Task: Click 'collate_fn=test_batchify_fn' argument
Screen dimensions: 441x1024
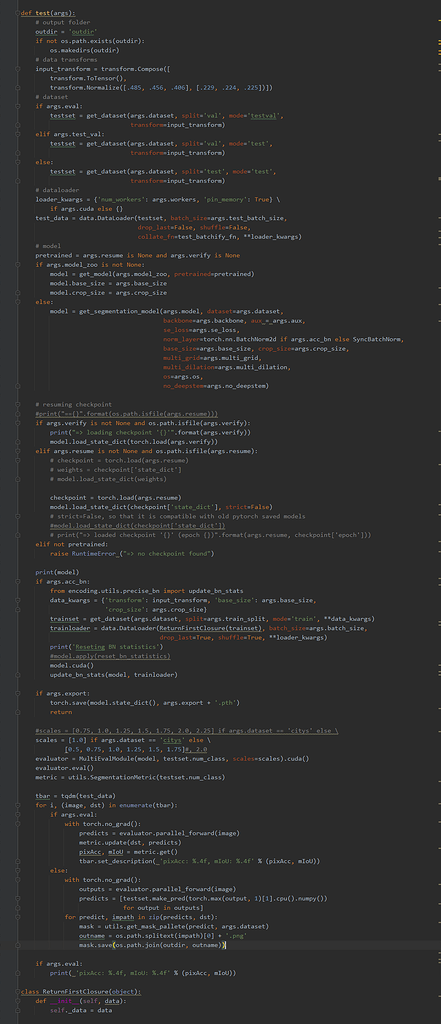Action: (x=186, y=235)
